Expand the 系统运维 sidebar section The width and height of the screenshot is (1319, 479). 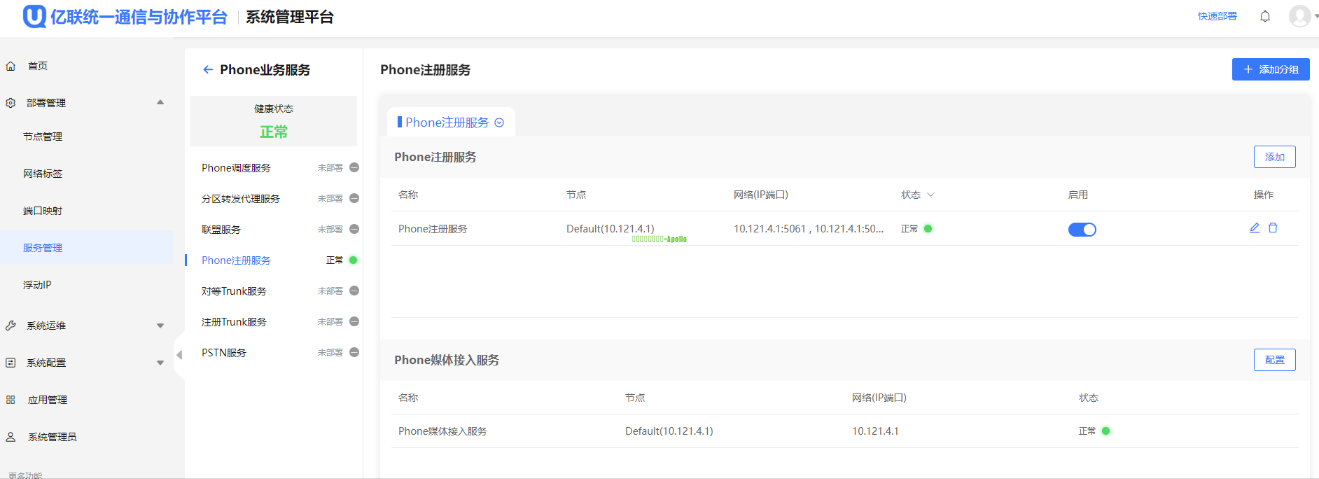160,326
